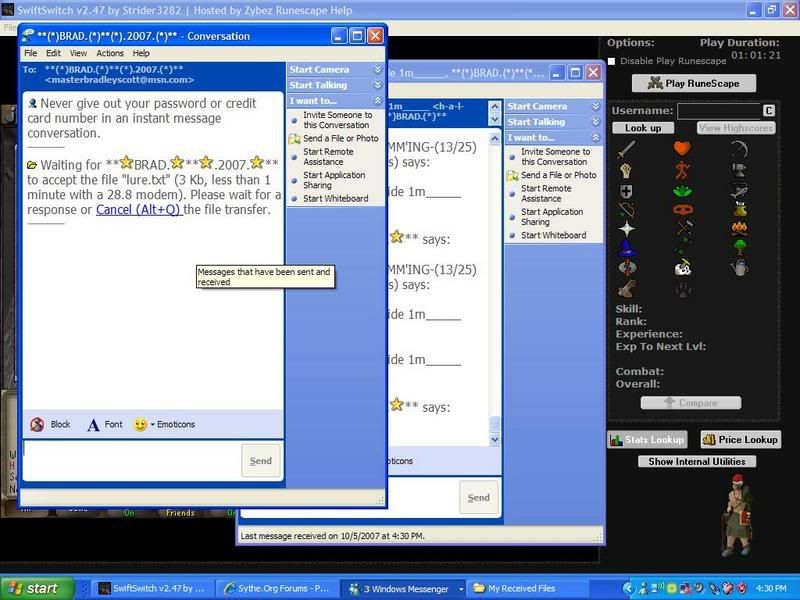This screenshot has height=600, width=800.
Task: Select the Hitpoints heart skill icon
Action: 682,148
